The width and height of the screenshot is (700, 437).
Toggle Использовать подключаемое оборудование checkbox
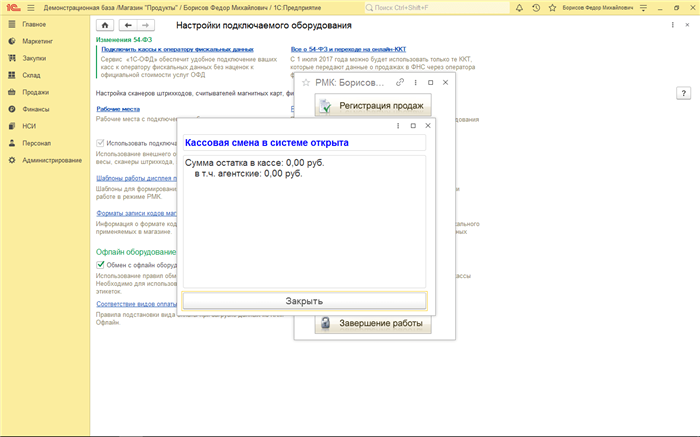click(100, 143)
